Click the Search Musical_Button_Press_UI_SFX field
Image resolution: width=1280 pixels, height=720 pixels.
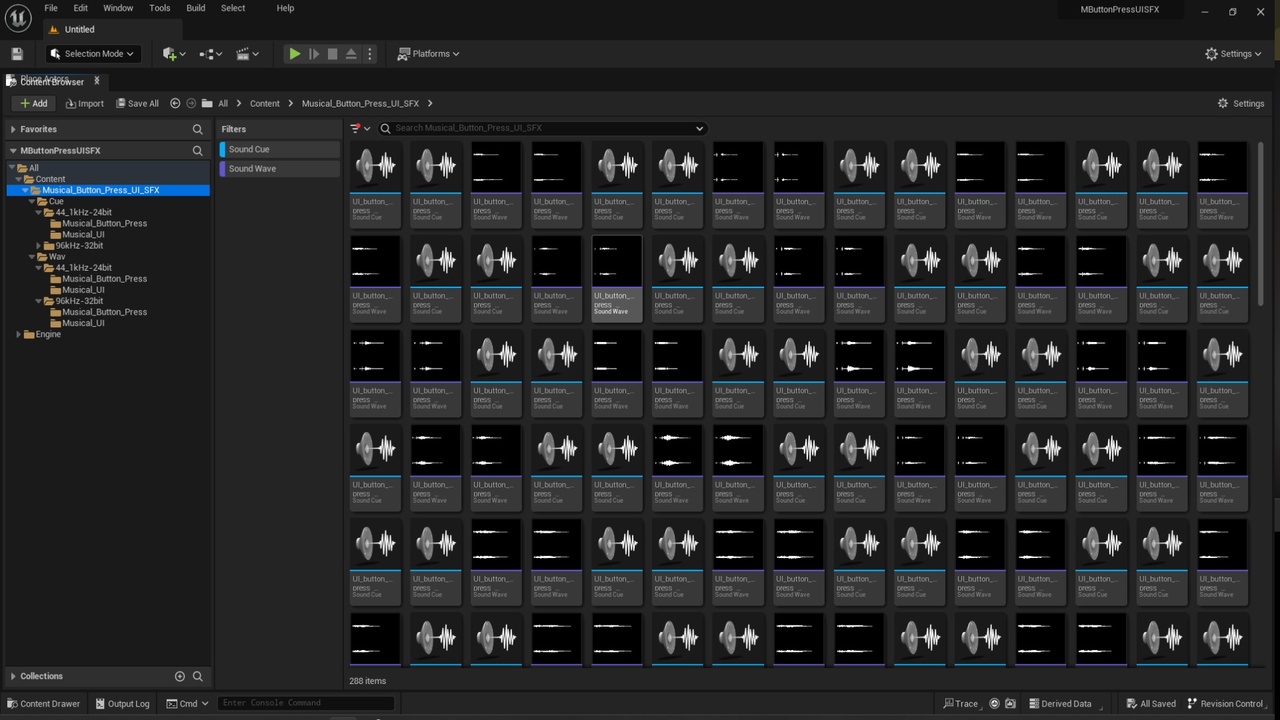[x=543, y=128]
